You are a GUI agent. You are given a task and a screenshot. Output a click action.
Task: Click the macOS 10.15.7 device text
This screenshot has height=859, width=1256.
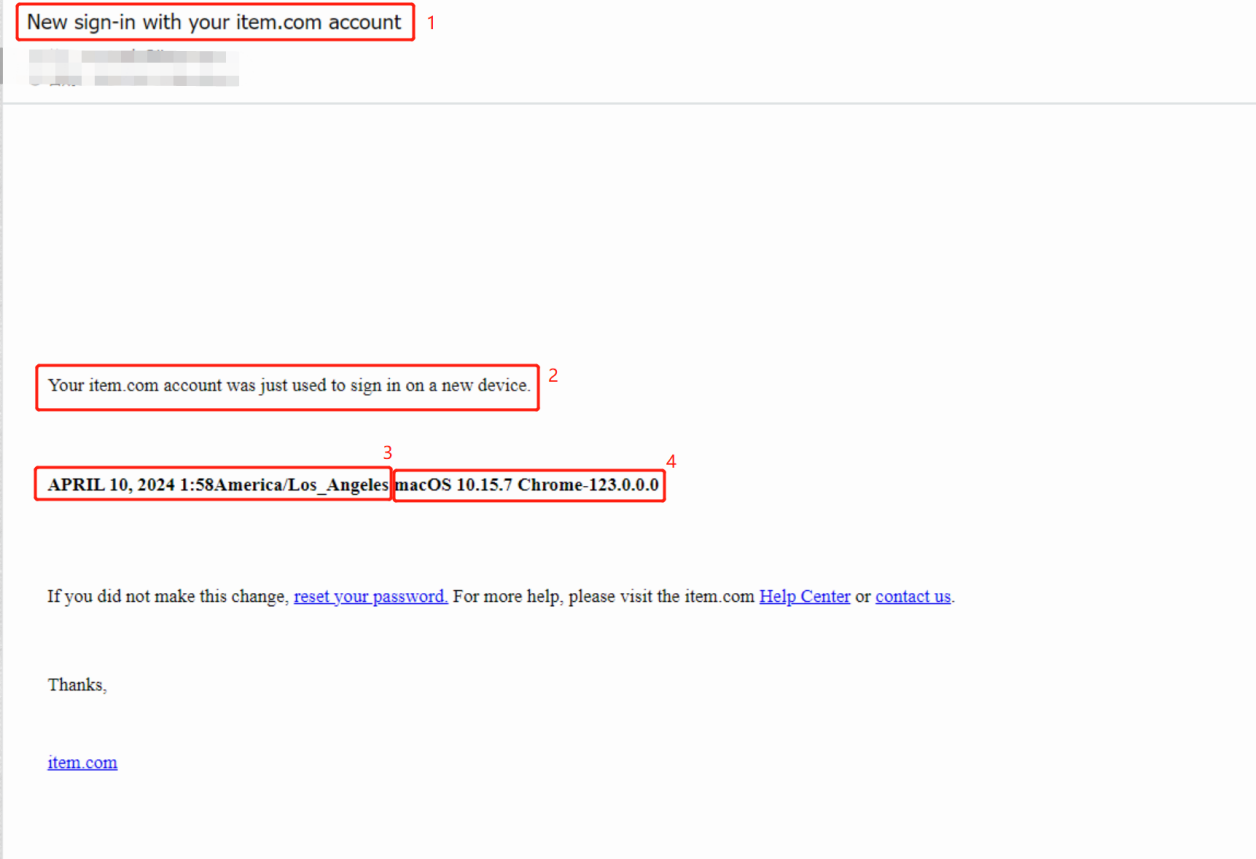454,486
